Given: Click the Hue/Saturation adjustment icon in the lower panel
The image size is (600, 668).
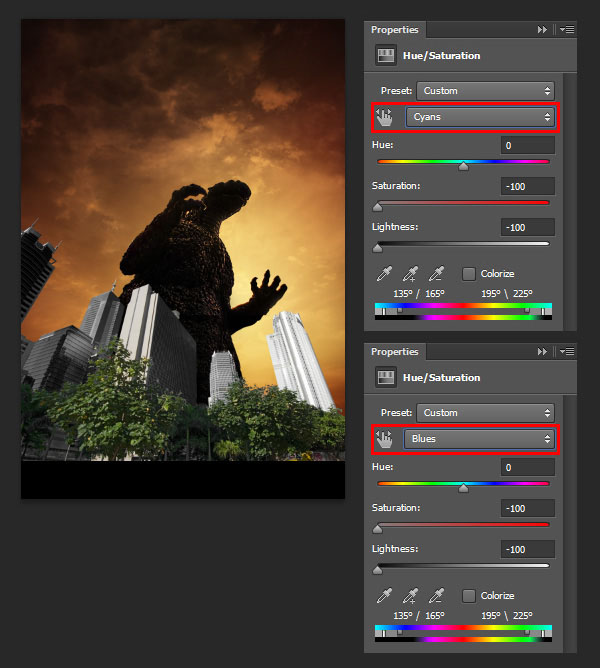Looking at the screenshot, I should click(x=386, y=378).
